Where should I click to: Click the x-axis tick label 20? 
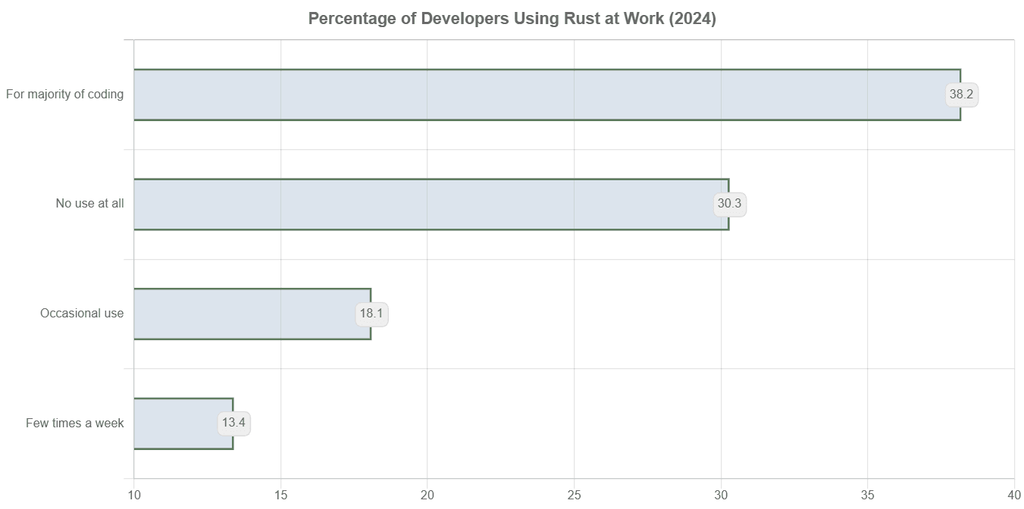[x=427, y=495]
